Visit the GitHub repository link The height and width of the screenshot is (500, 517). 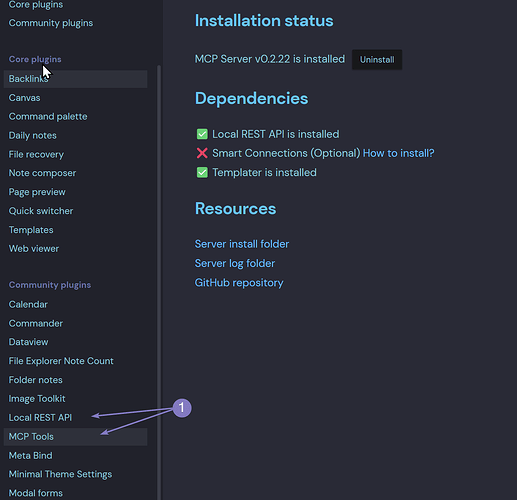(x=239, y=283)
